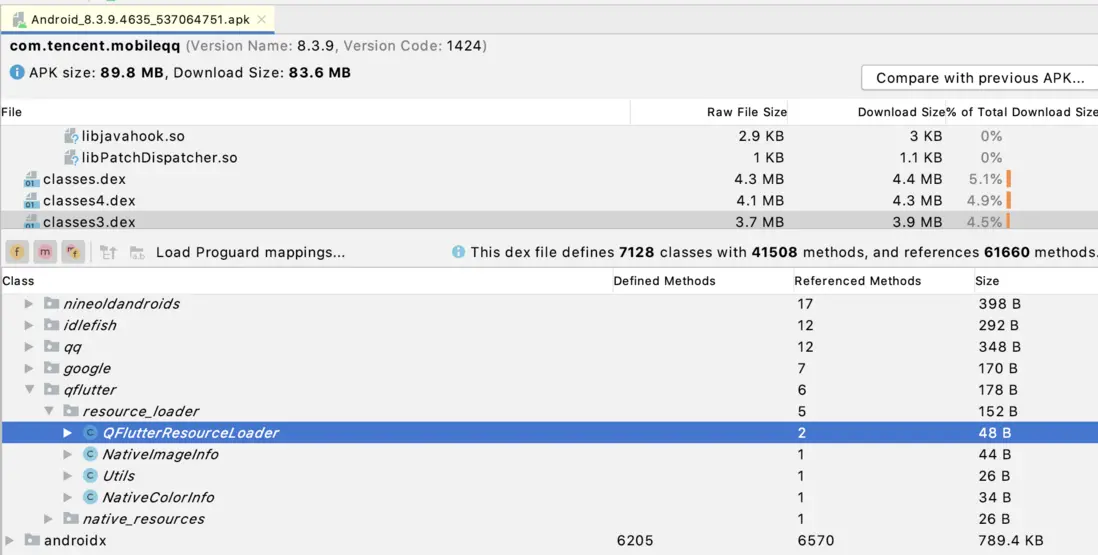
Task: Expand the native_resources package
Action: [x=48, y=519]
